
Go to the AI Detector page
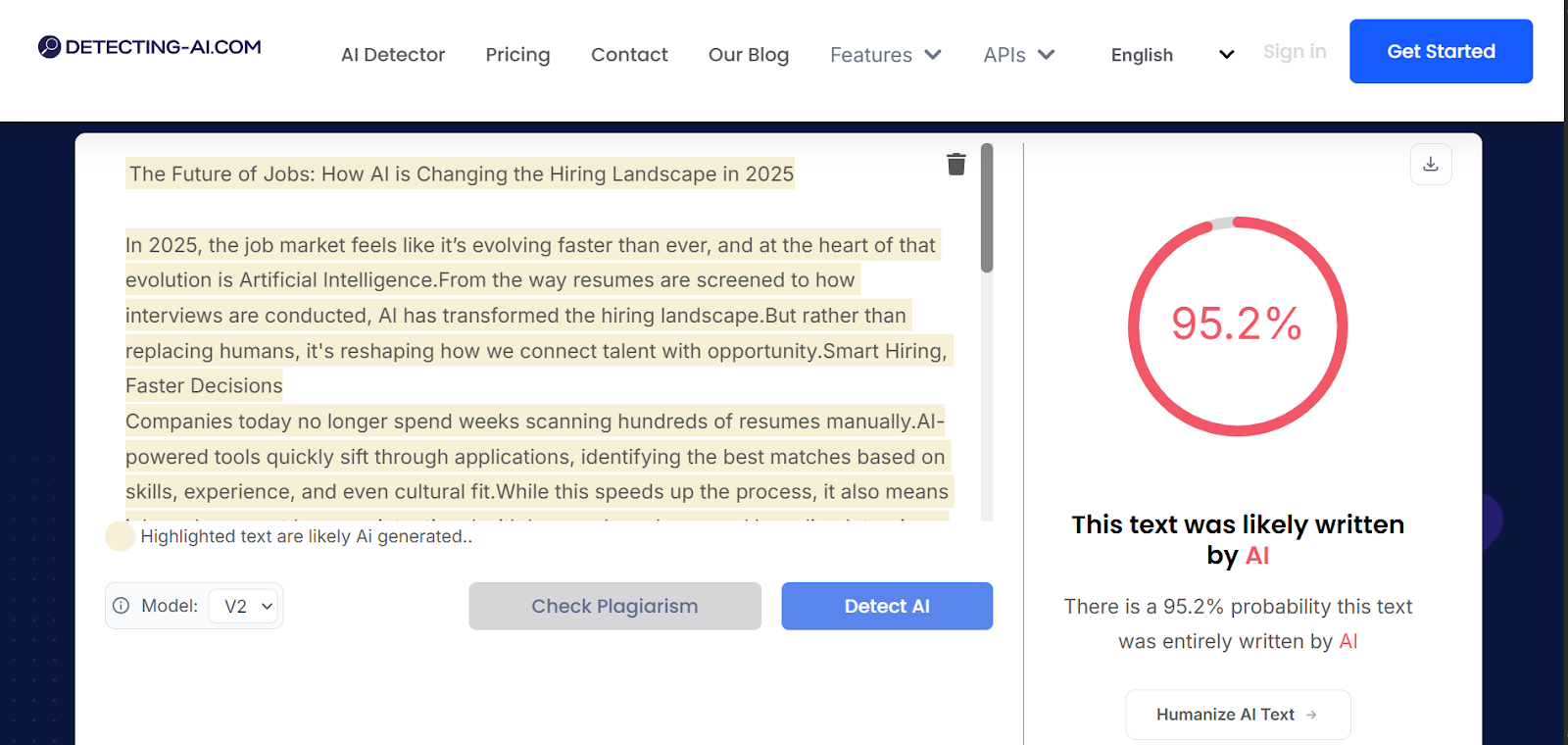tap(392, 55)
